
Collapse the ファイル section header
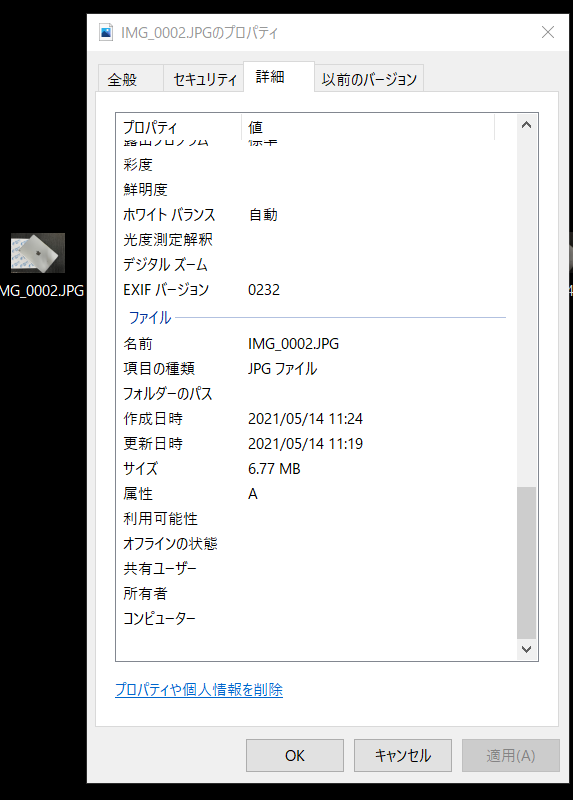tap(150, 318)
